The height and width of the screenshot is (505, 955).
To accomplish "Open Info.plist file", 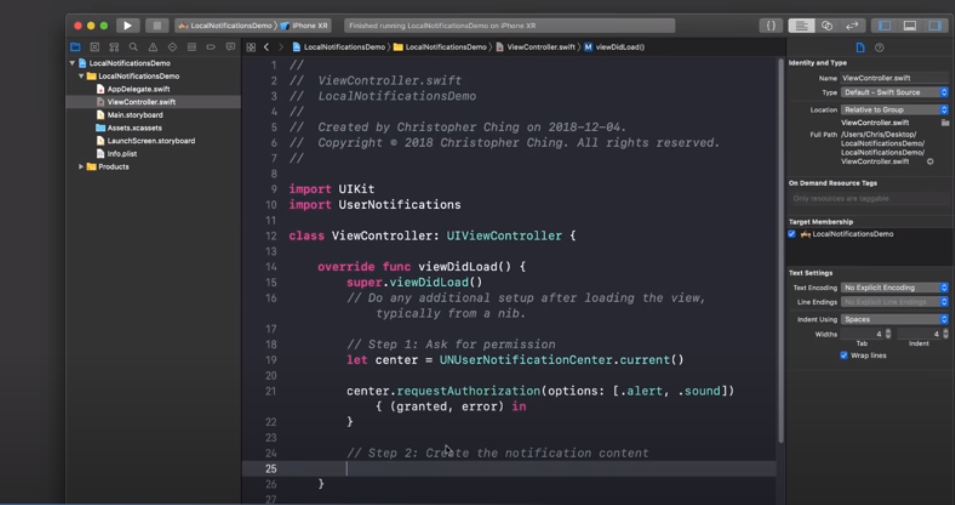I will 122,154.
